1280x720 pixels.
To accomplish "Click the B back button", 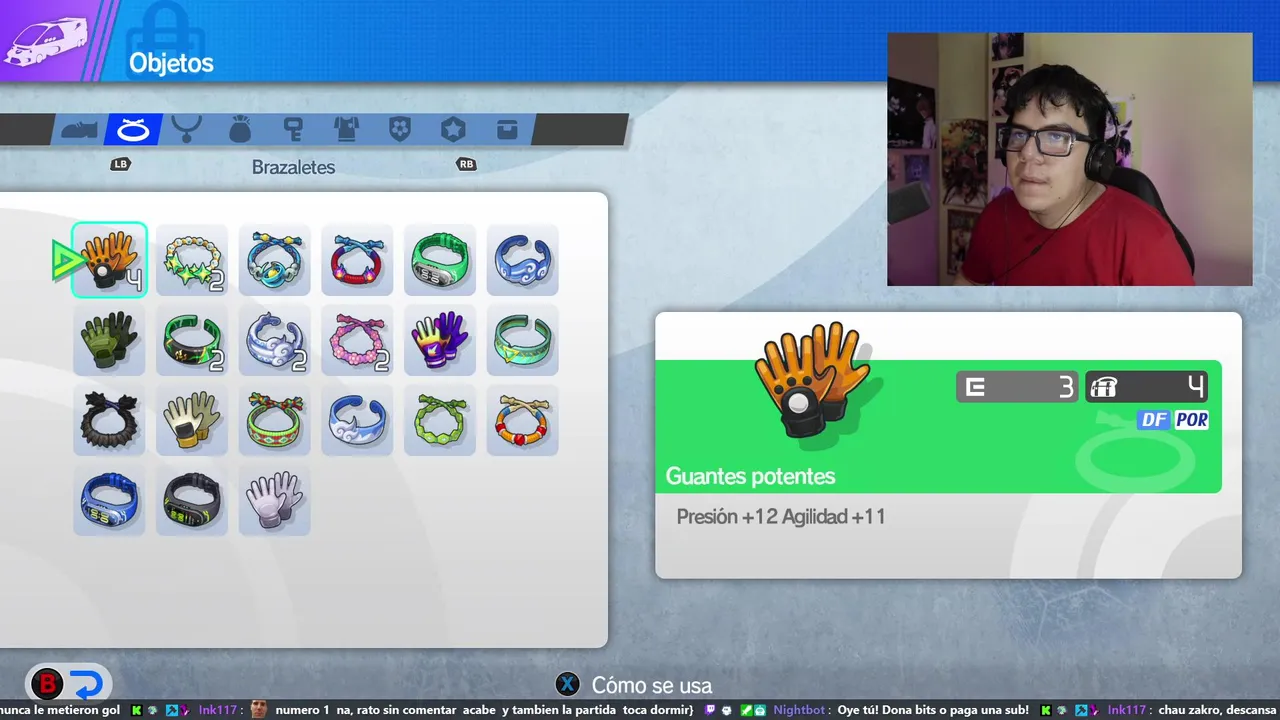I will [x=47, y=685].
